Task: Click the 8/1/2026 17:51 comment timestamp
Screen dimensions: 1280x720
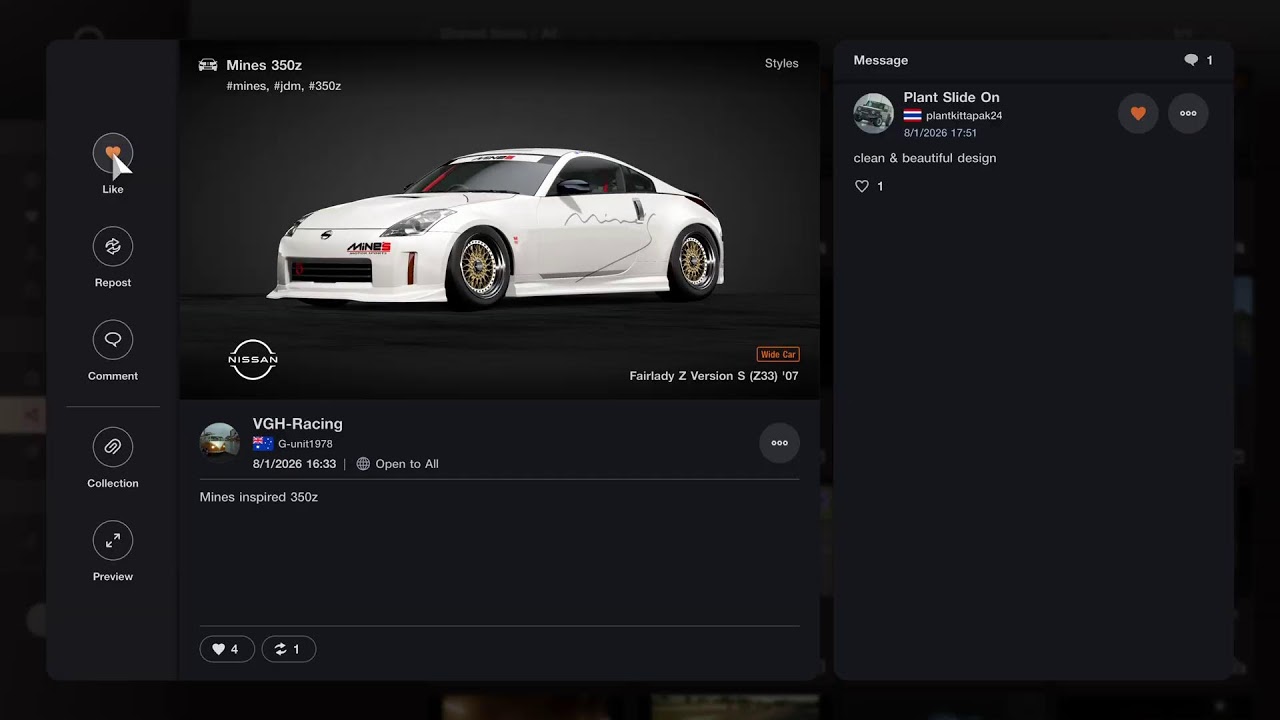Action: [940, 133]
